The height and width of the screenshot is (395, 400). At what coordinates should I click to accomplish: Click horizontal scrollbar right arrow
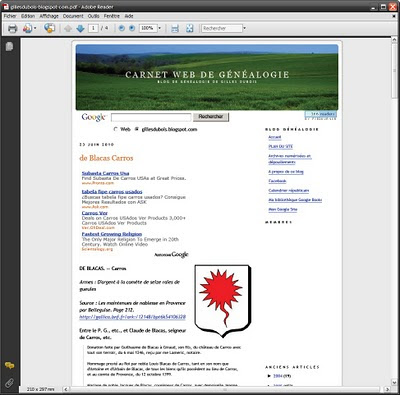[x=387, y=389]
